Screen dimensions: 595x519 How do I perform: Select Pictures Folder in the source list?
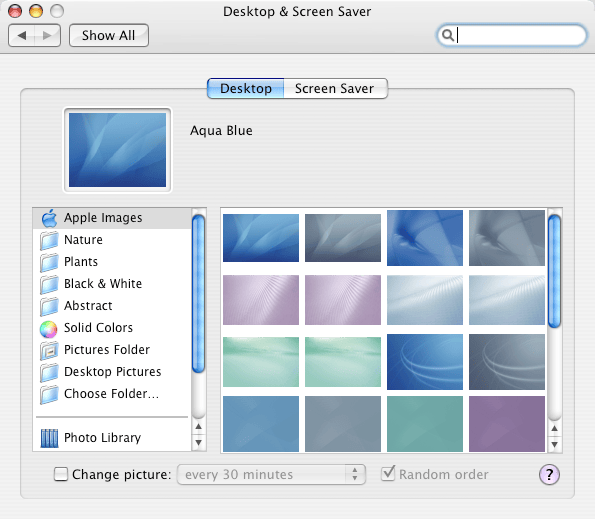(112, 350)
